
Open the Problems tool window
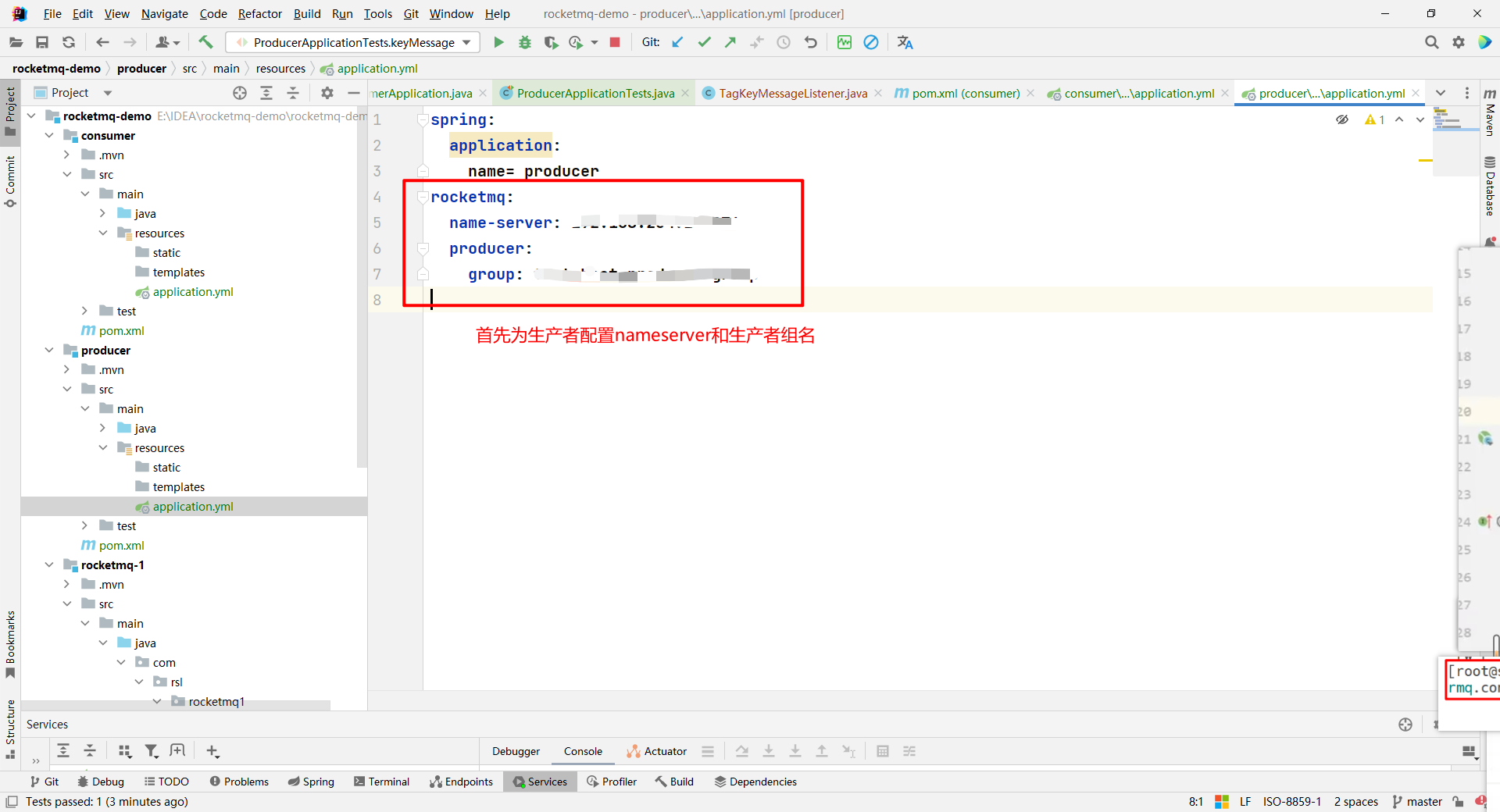tap(239, 782)
